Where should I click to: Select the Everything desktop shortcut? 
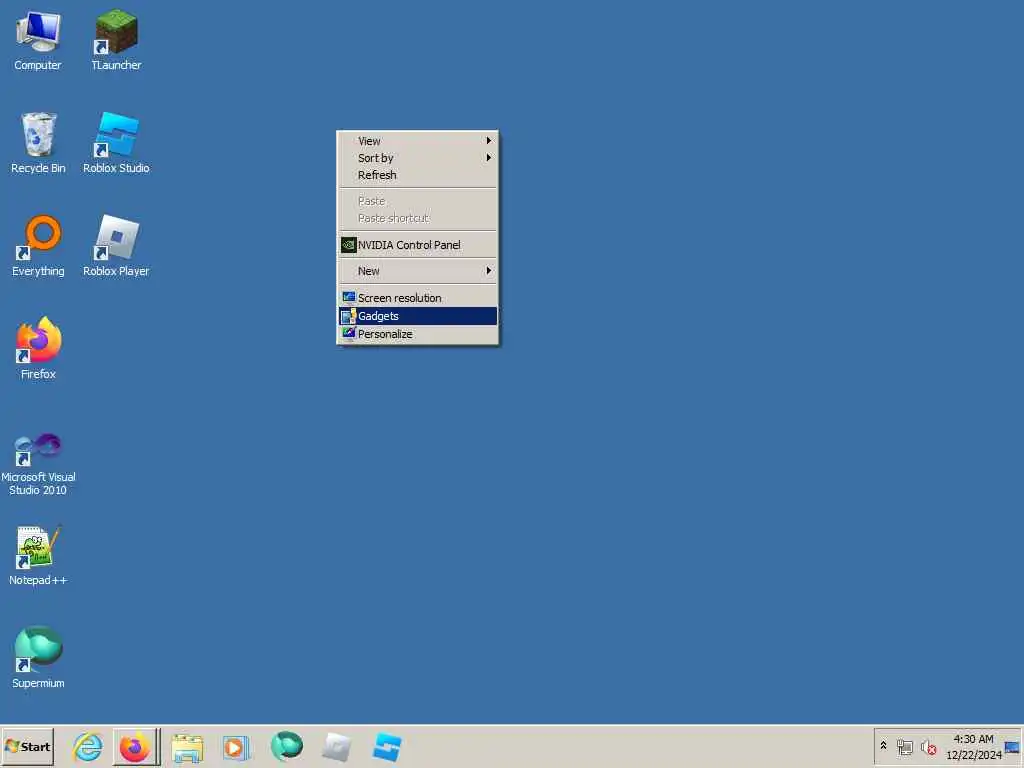coord(38,246)
